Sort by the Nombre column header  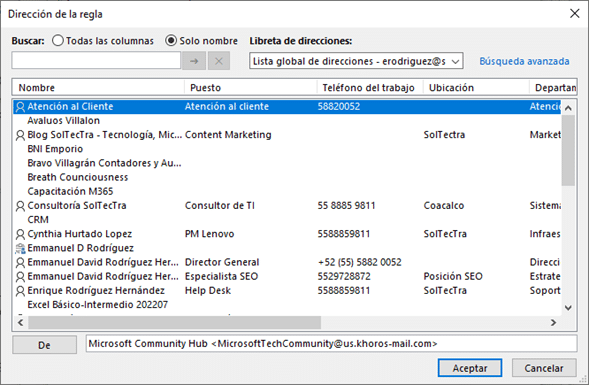pyautogui.click(x=98, y=88)
